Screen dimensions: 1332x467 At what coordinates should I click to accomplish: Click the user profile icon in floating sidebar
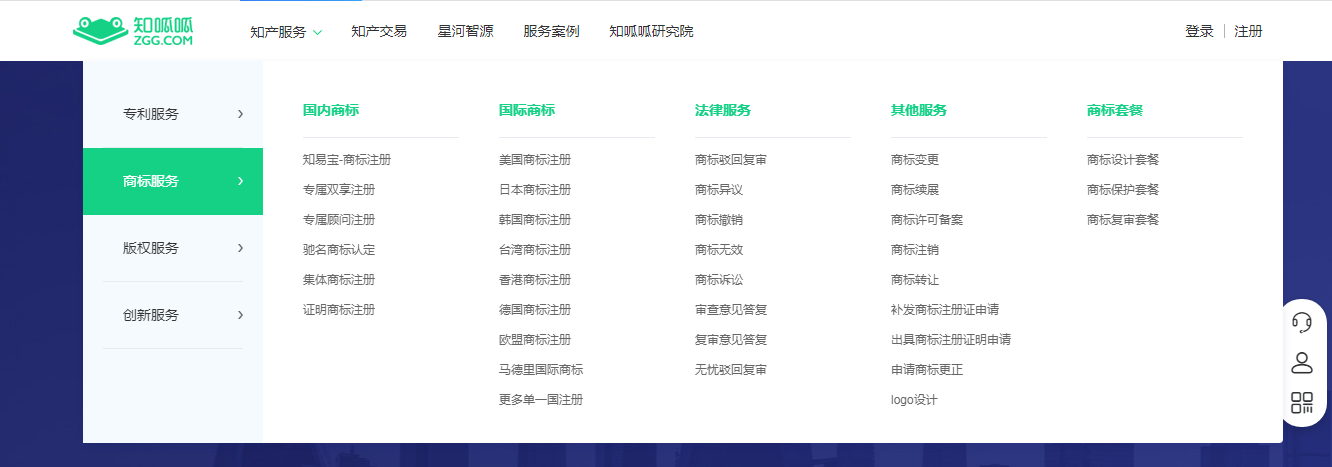(1302, 362)
